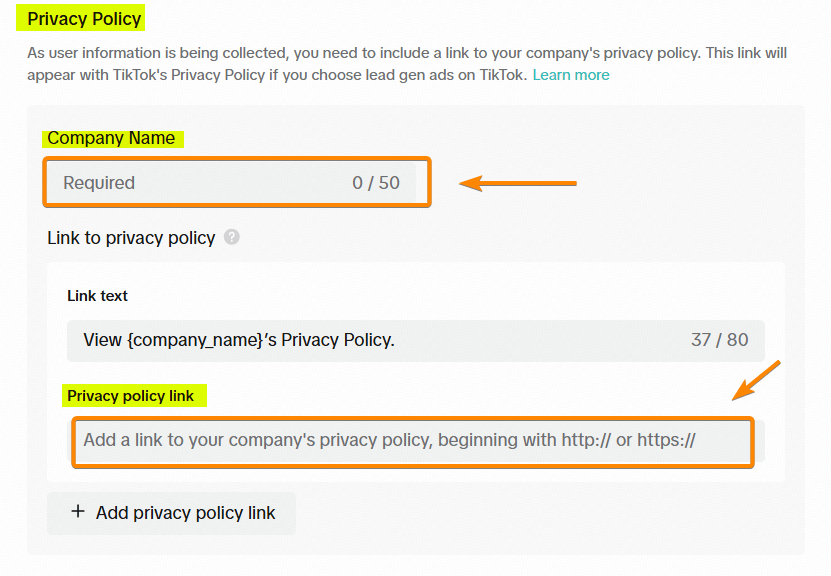Viewport: 831px width, 576px height.
Task: Click the question mark help icon
Action: (x=231, y=238)
